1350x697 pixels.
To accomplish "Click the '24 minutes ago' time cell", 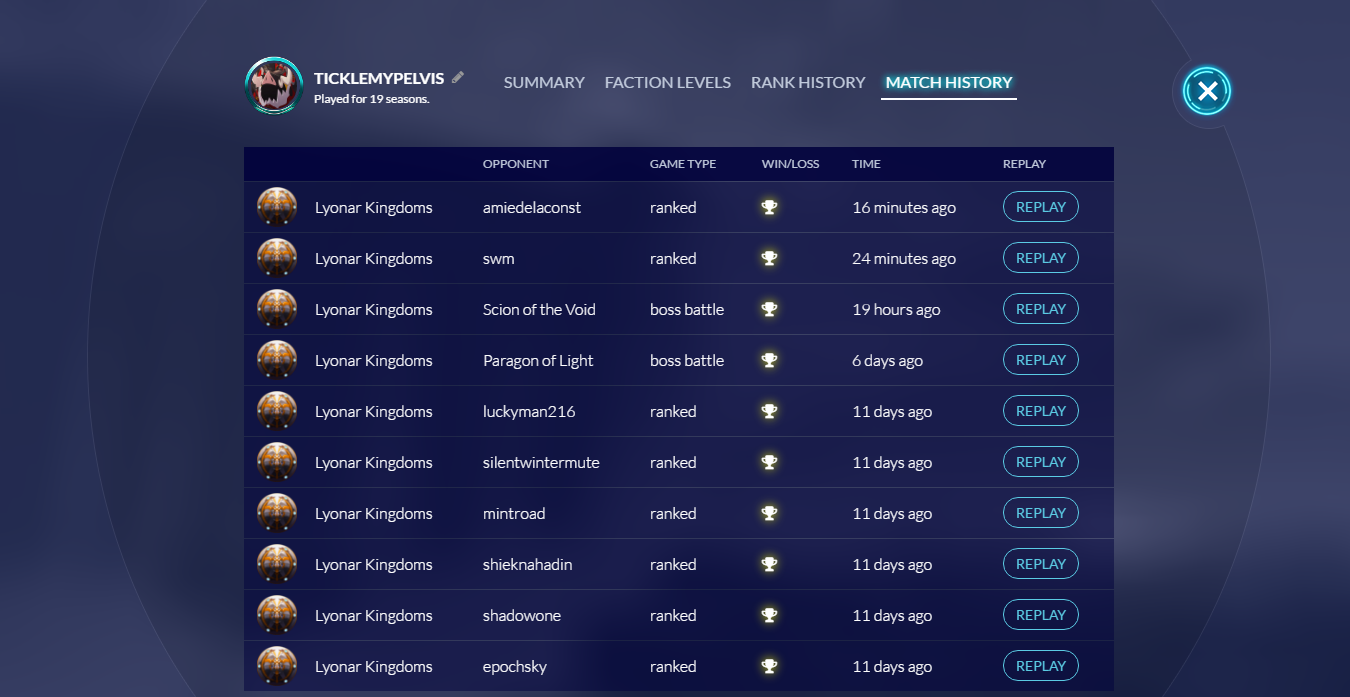I will click(x=904, y=259).
